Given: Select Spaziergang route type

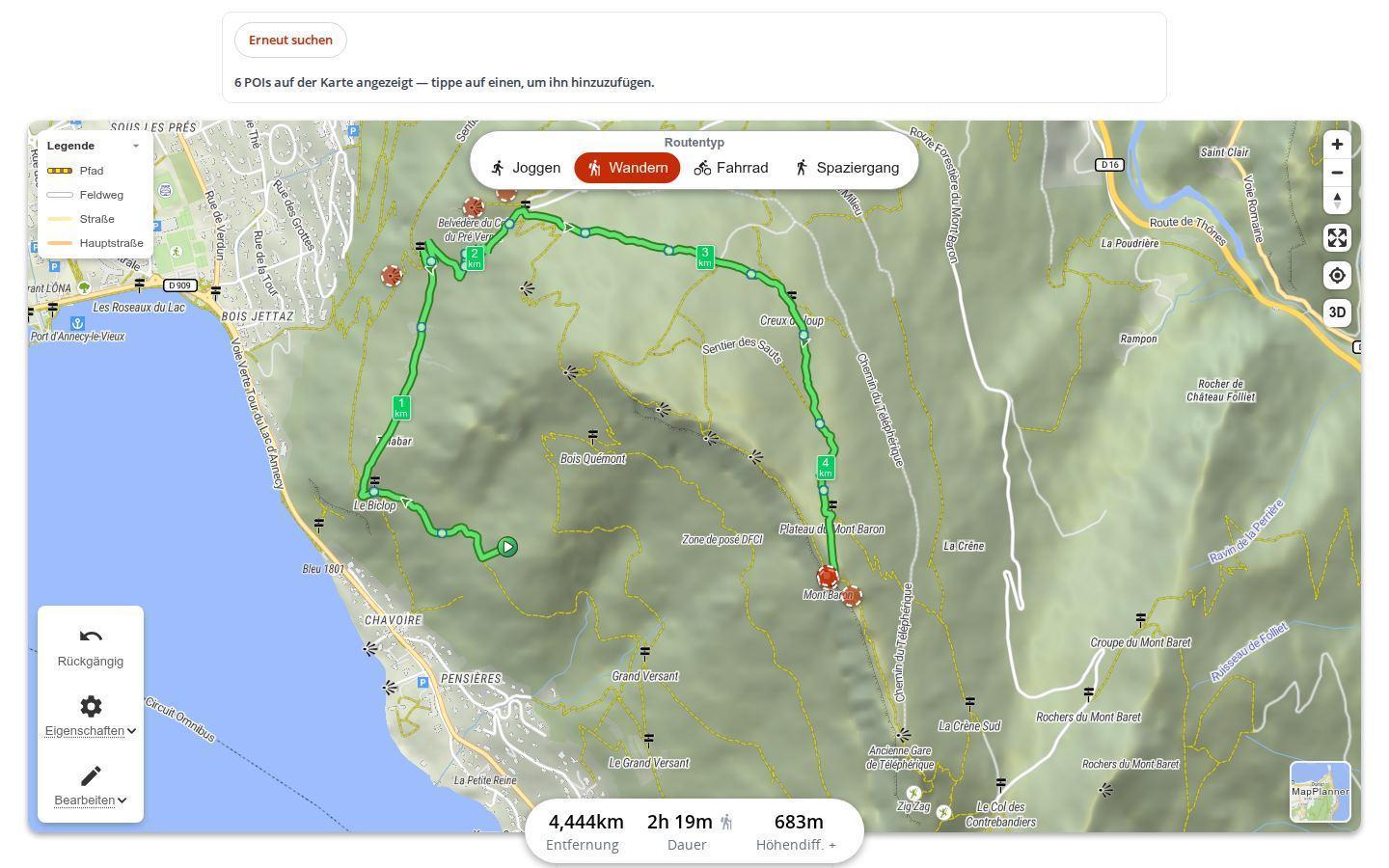Looking at the screenshot, I should [x=846, y=168].
